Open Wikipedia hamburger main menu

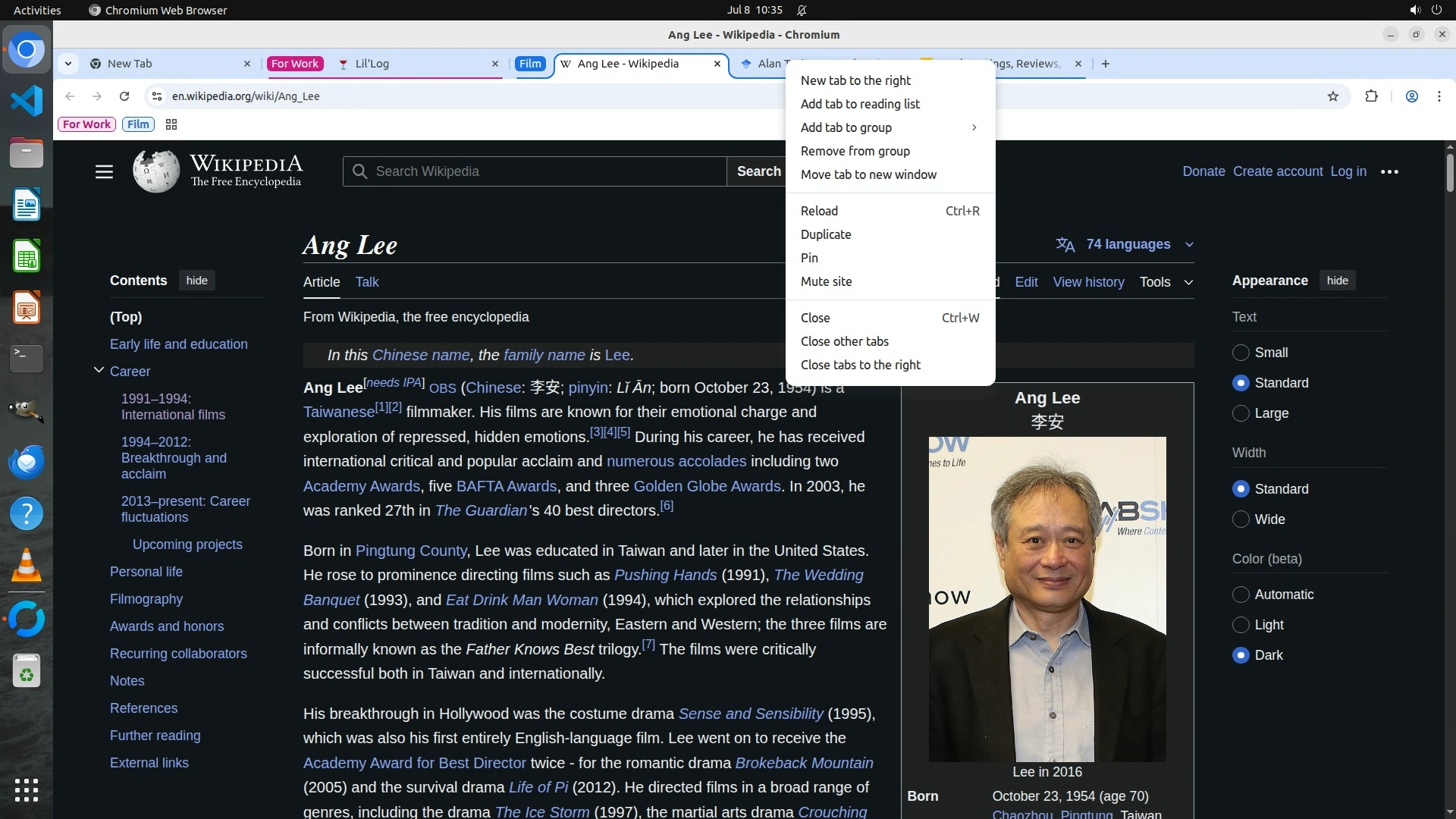(104, 172)
